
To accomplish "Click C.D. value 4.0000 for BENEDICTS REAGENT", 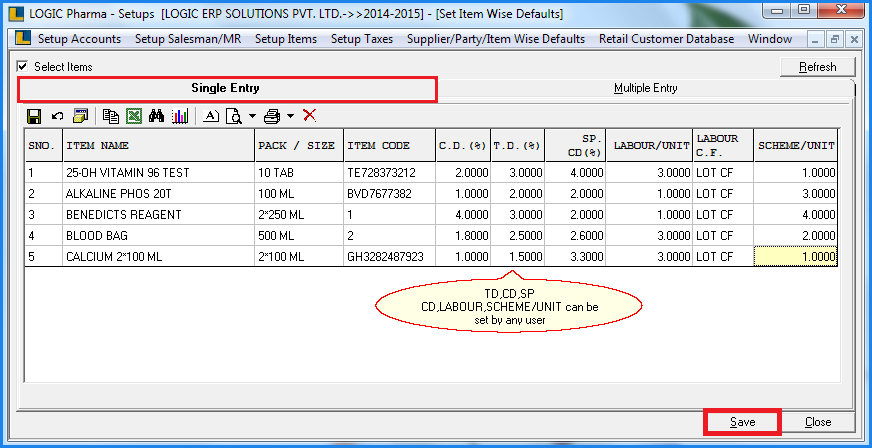I will click(x=463, y=215).
